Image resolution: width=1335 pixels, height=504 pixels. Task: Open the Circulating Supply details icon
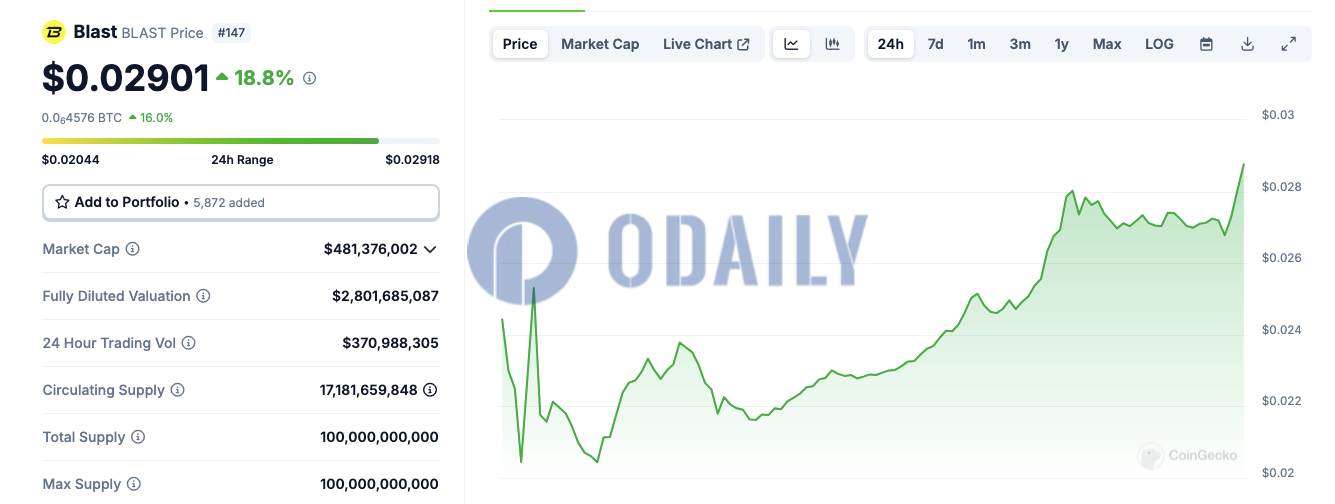click(430, 390)
